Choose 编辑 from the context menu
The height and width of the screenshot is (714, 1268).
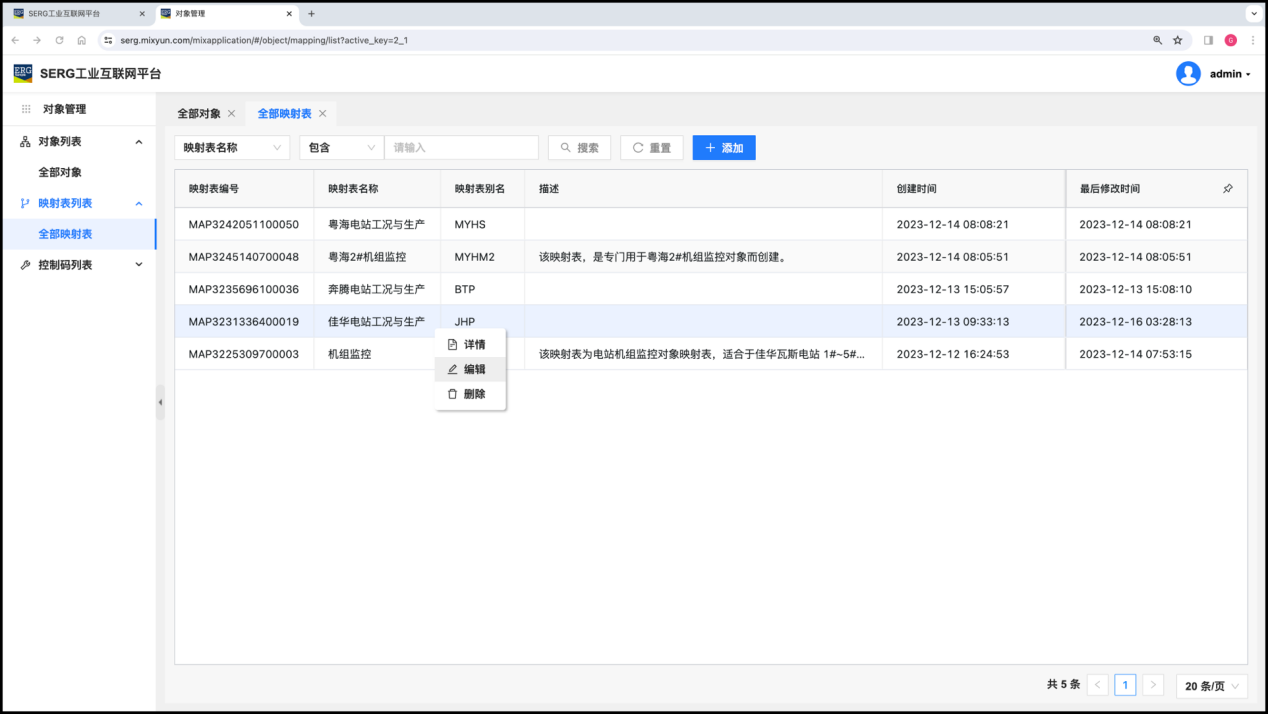point(474,369)
